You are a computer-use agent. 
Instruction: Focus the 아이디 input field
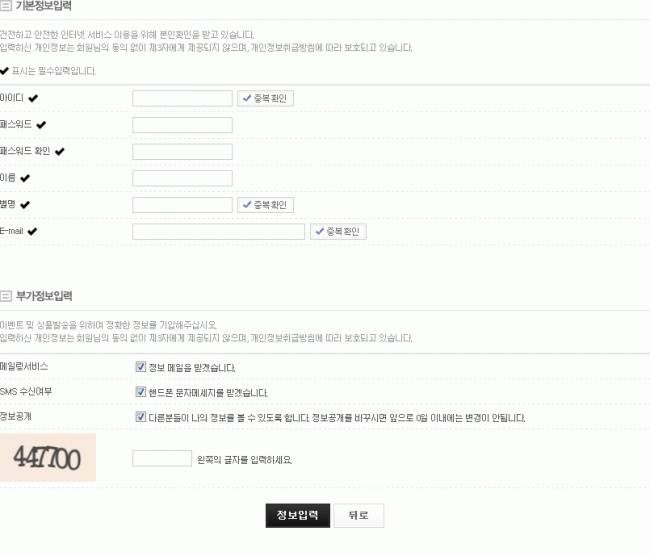click(x=182, y=98)
